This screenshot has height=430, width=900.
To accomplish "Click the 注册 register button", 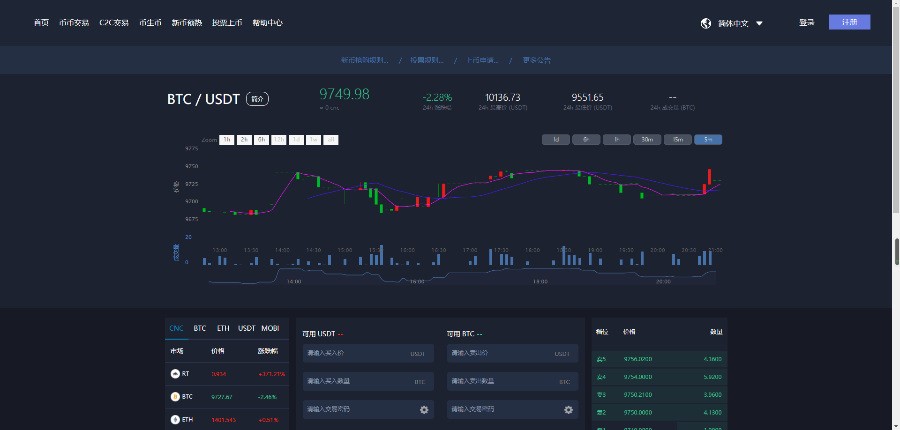I will click(849, 22).
